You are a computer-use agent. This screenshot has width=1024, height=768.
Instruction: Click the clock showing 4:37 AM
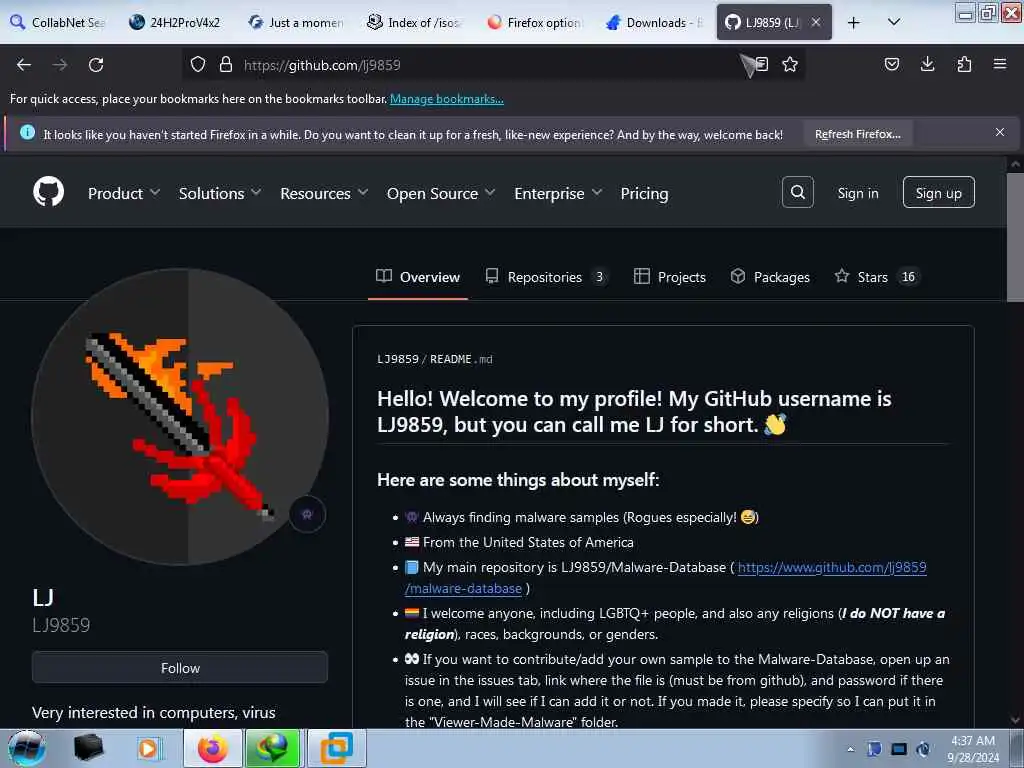coord(973,749)
